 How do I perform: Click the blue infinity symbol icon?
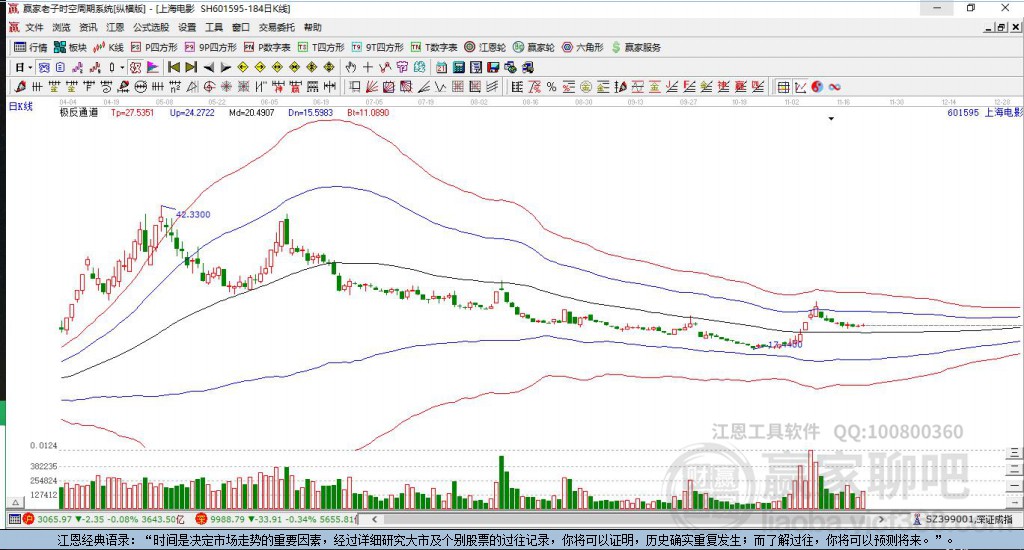pos(835,87)
